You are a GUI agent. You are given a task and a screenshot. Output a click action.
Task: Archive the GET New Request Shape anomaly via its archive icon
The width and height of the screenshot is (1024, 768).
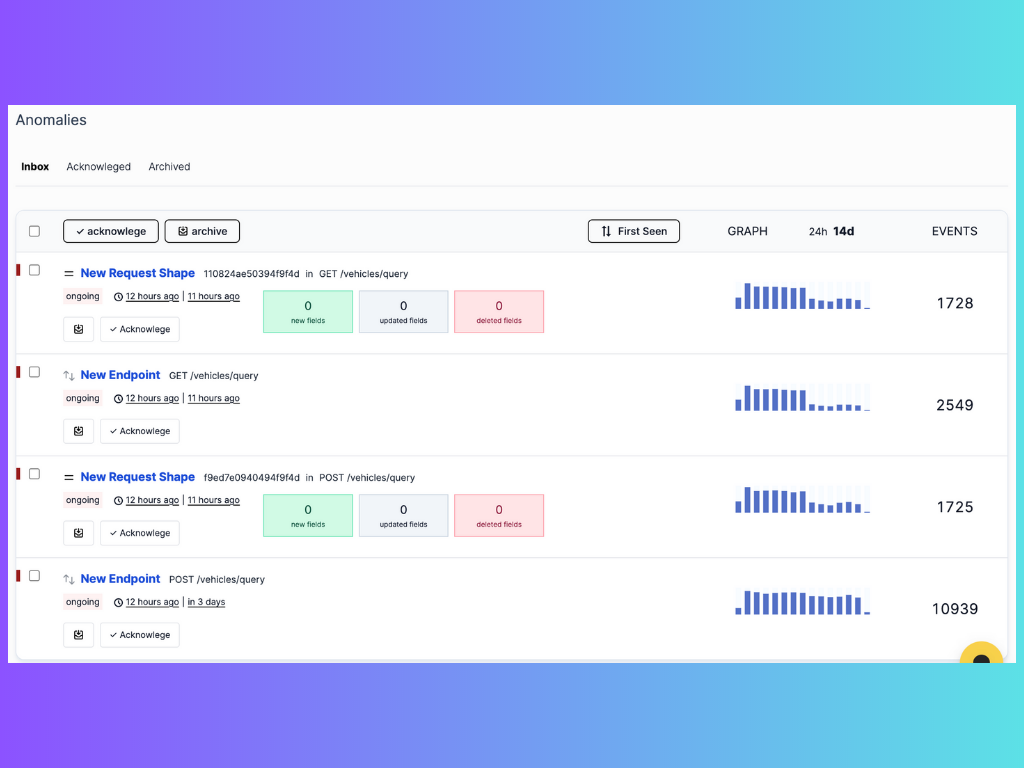point(78,328)
